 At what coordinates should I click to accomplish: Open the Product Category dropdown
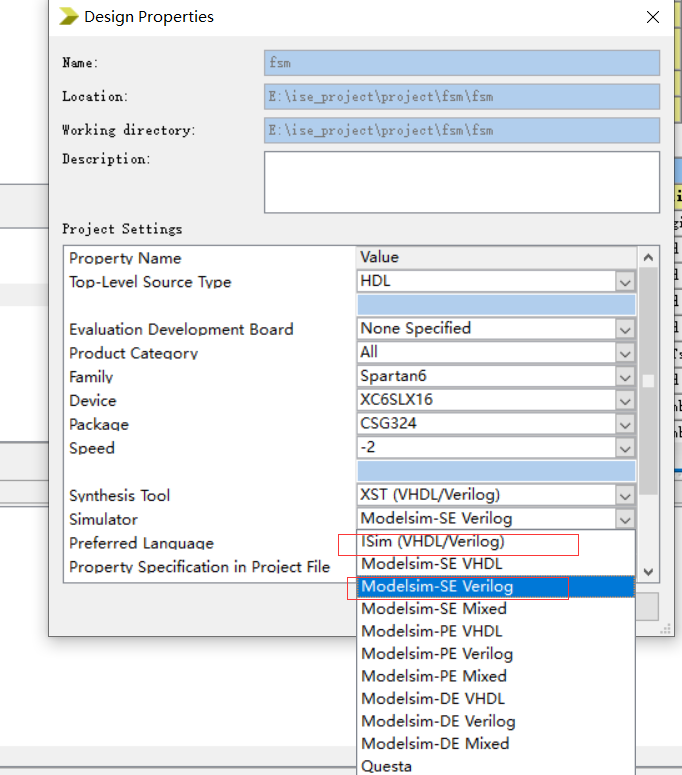tap(625, 353)
